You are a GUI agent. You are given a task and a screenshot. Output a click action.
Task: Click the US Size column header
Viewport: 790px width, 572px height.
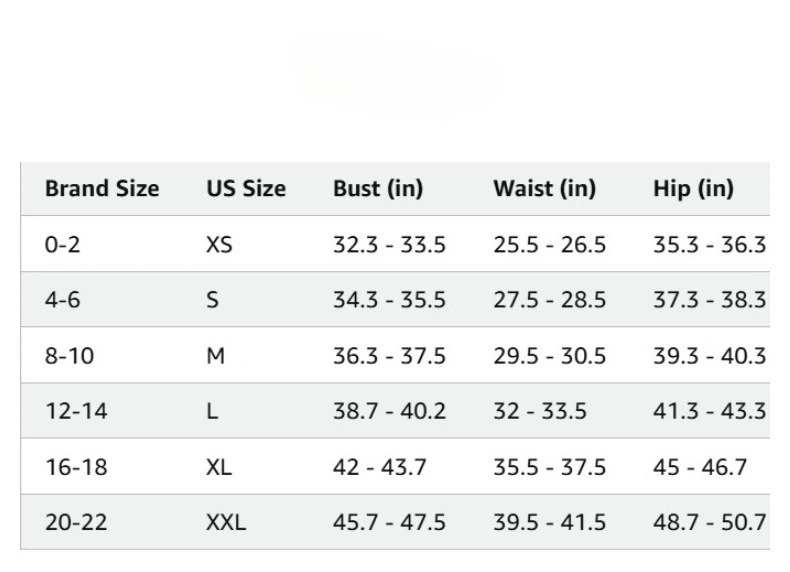point(246,188)
